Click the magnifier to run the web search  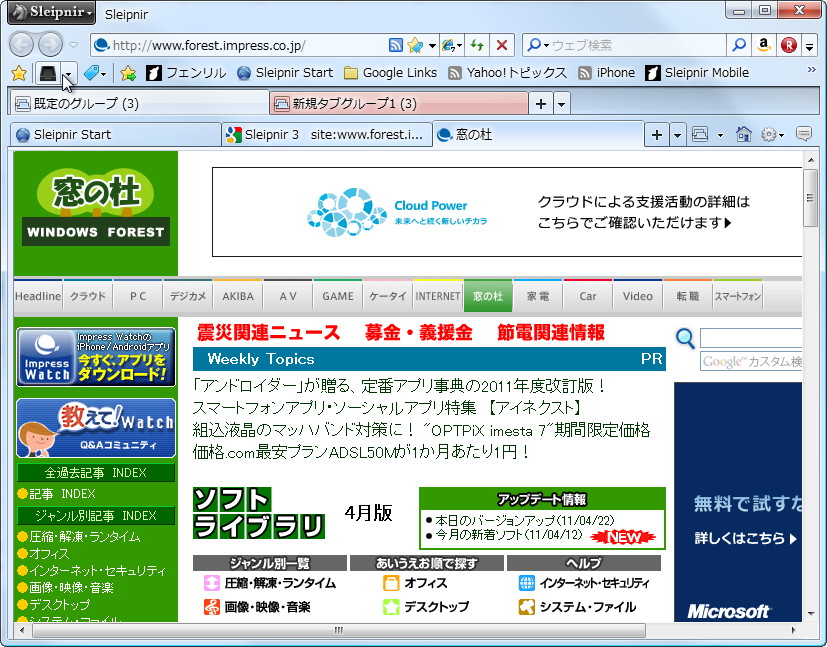740,45
